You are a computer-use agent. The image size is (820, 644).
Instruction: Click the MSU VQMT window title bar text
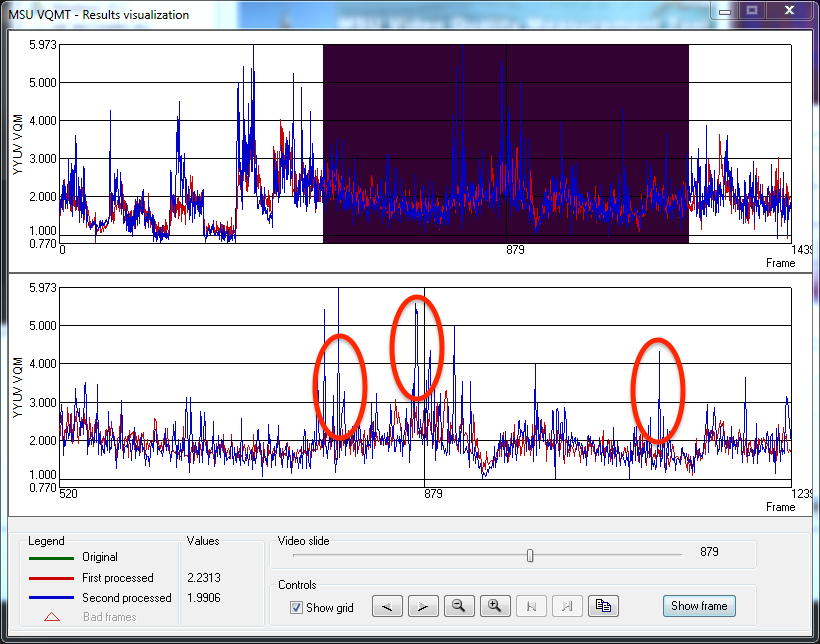pos(98,15)
